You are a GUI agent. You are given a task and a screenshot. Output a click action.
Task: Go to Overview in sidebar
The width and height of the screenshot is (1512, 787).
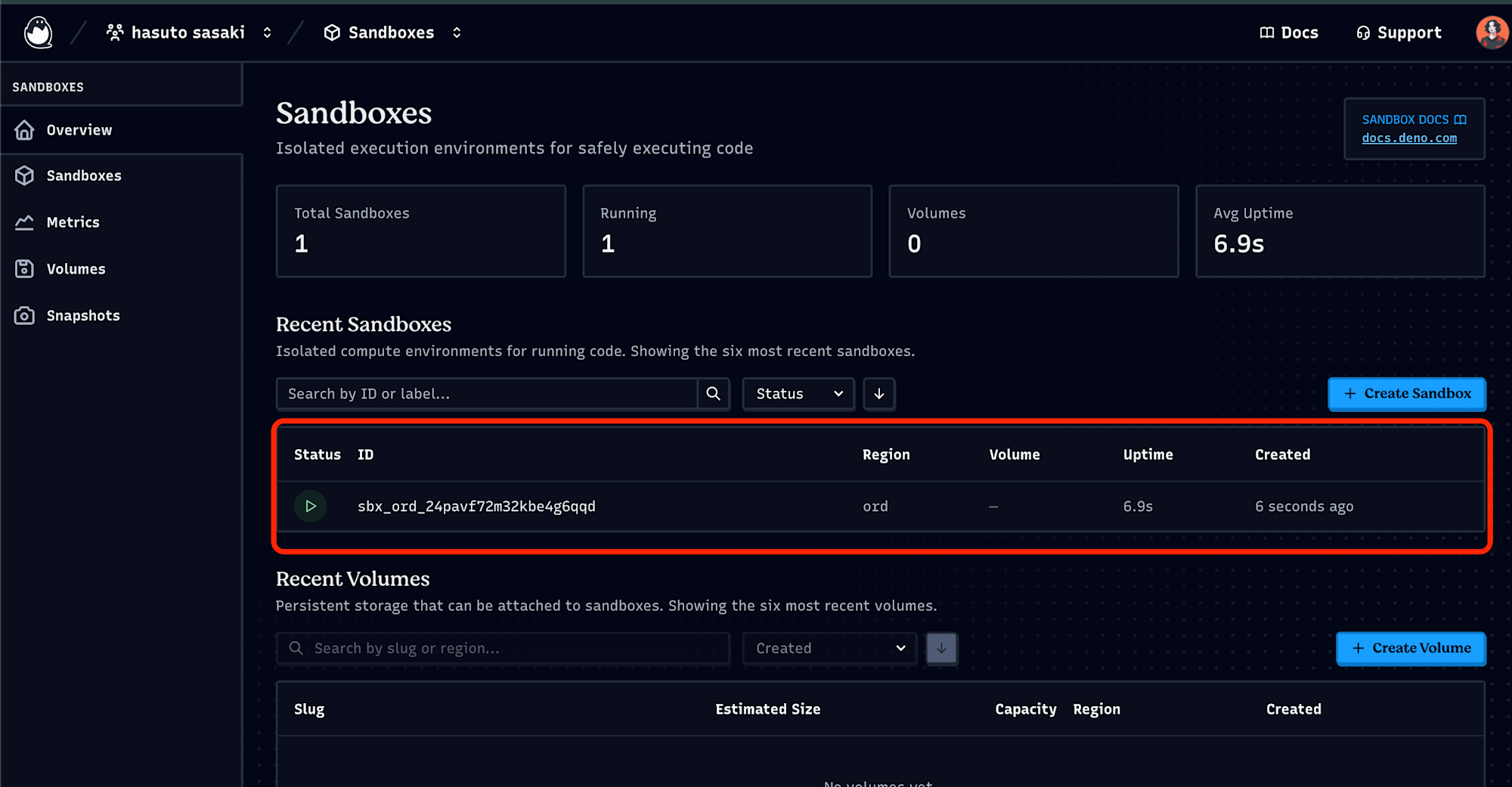(79, 130)
